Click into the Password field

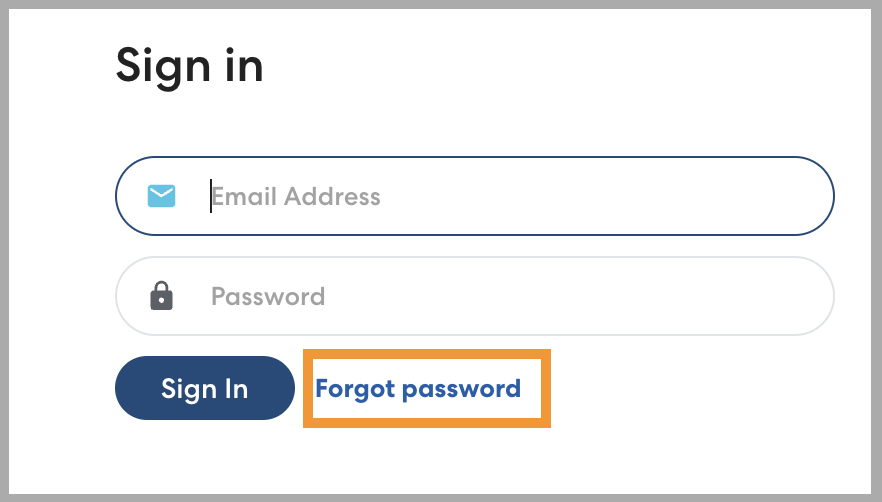[x=500, y=296]
